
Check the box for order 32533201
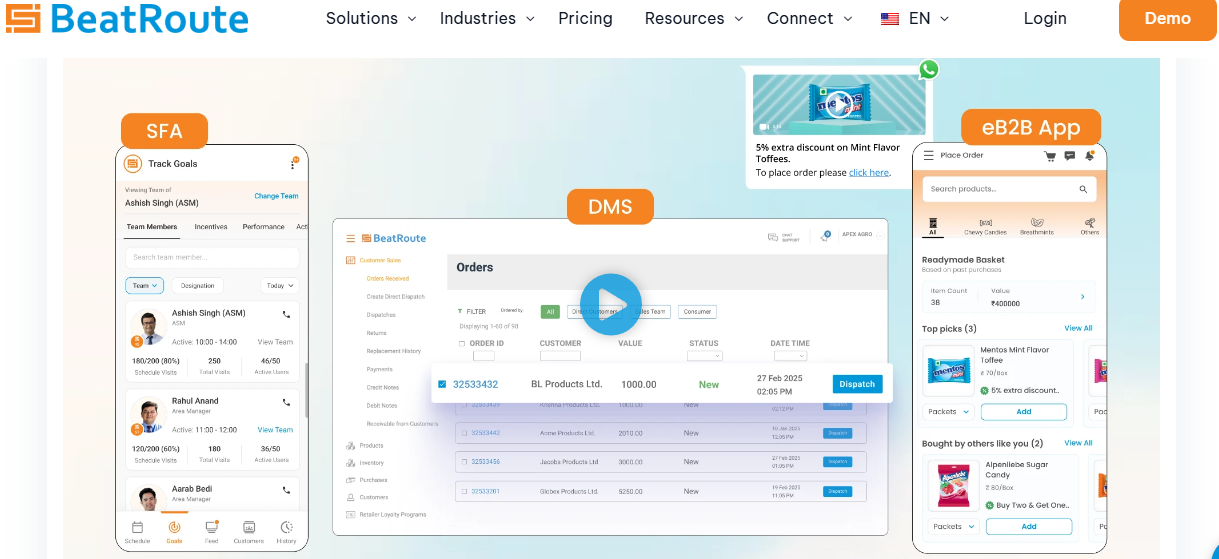pos(465,491)
